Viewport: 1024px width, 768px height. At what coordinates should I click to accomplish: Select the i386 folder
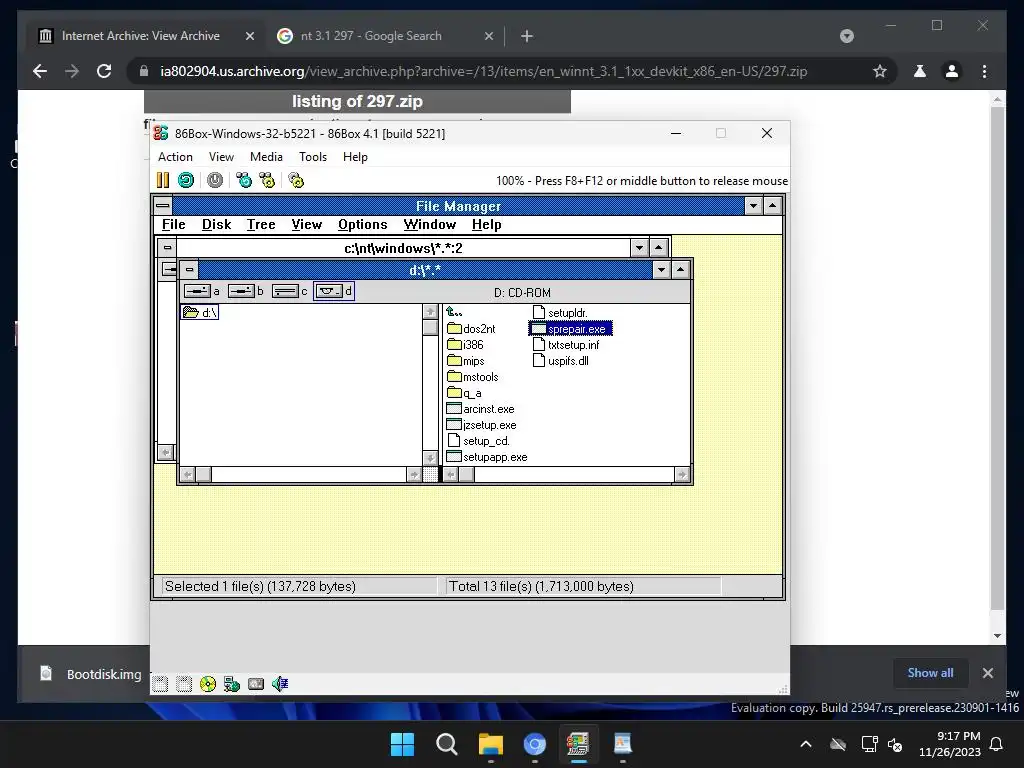[466, 345]
